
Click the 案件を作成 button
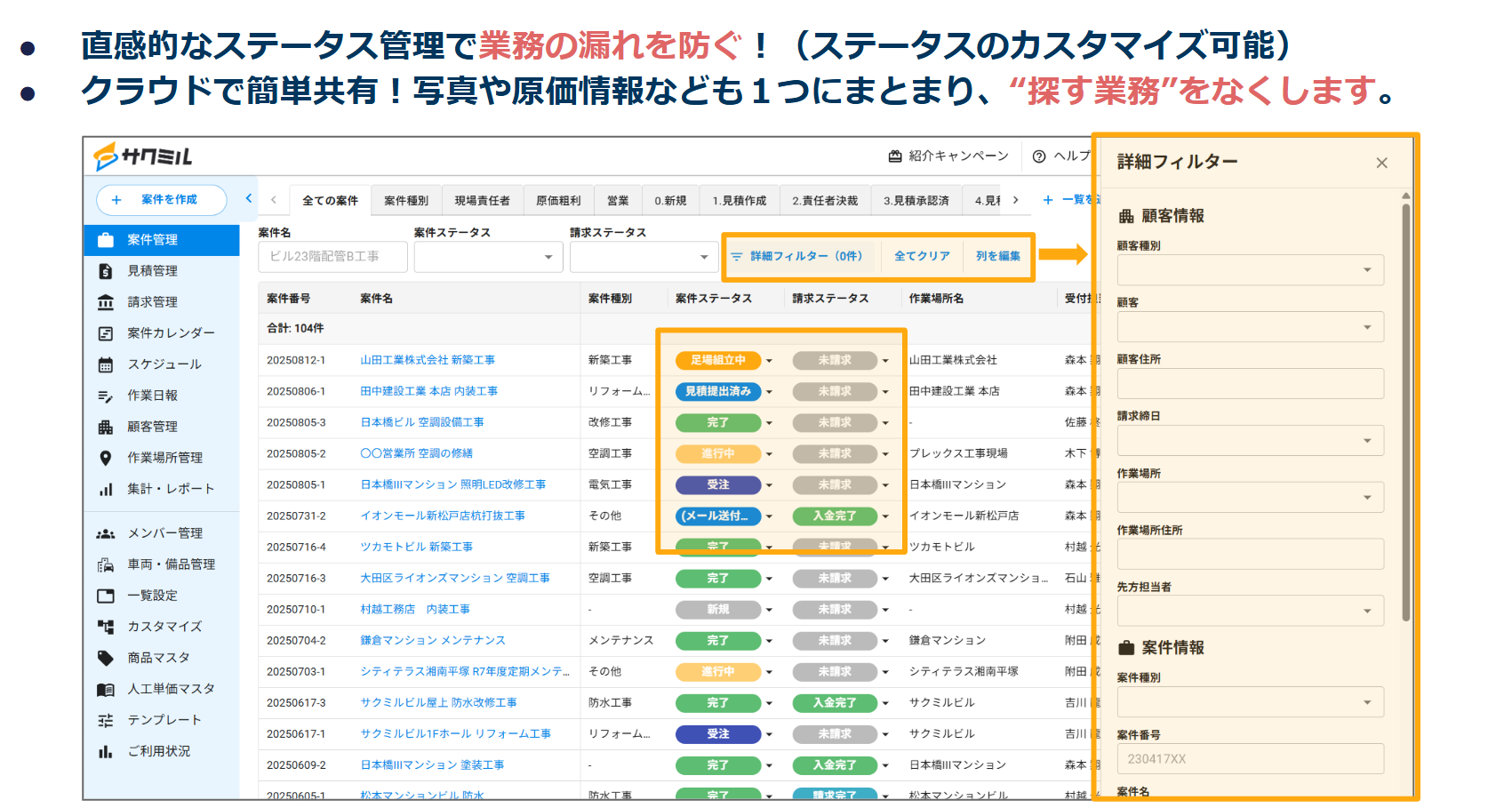click(x=162, y=200)
